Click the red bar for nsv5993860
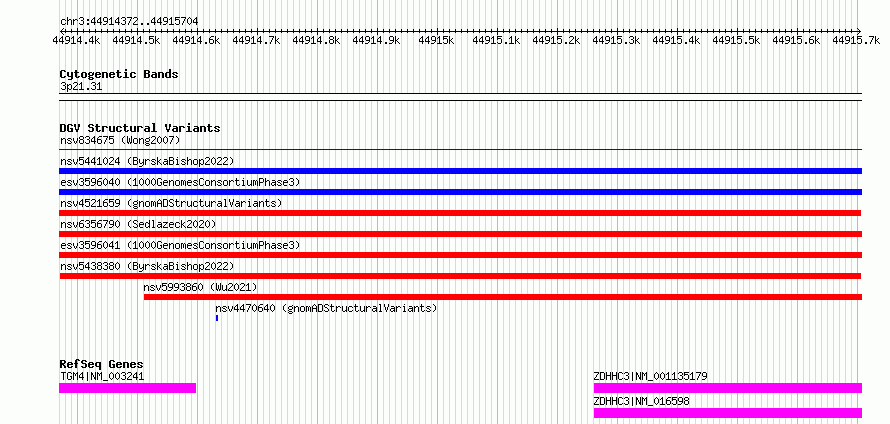 (503, 297)
